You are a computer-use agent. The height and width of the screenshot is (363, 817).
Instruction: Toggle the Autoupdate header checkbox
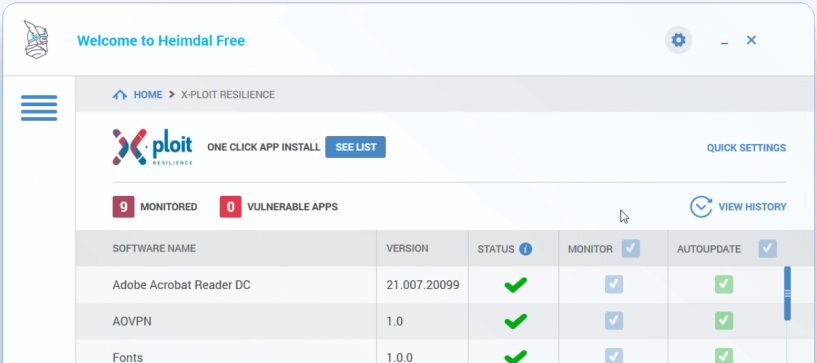(768, 248)
